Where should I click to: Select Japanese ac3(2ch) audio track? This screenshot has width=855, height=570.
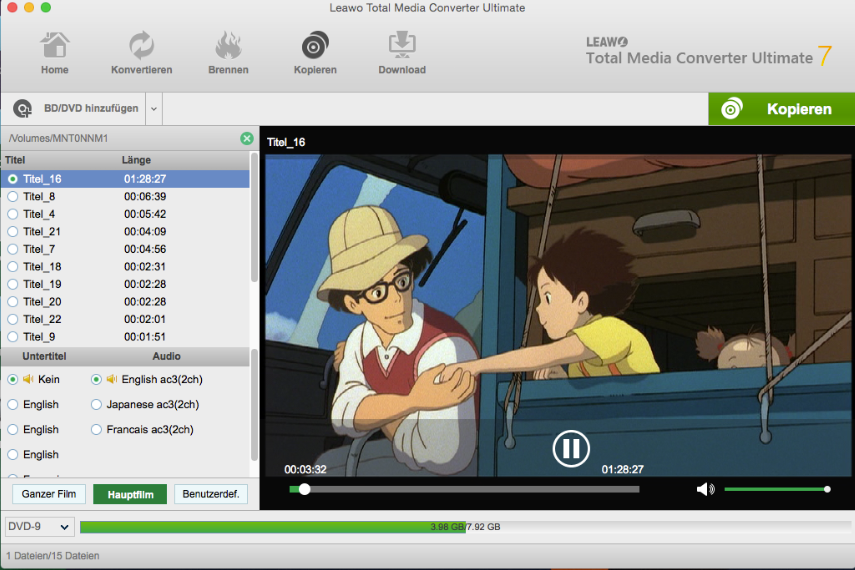pyautogui.click(x=96, y=404)
